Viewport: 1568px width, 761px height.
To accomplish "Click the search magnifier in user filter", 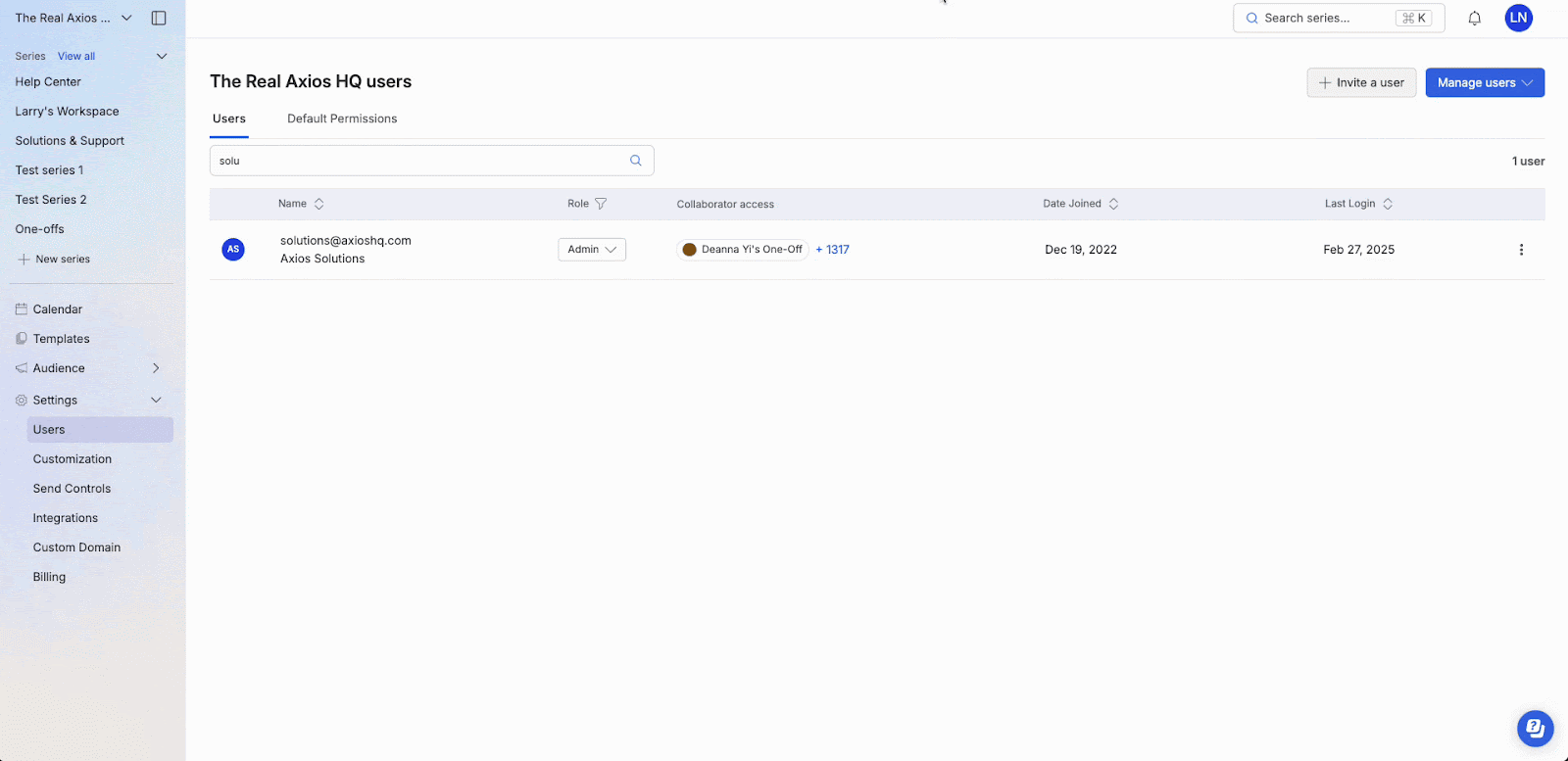I will (x=635, y=161).
